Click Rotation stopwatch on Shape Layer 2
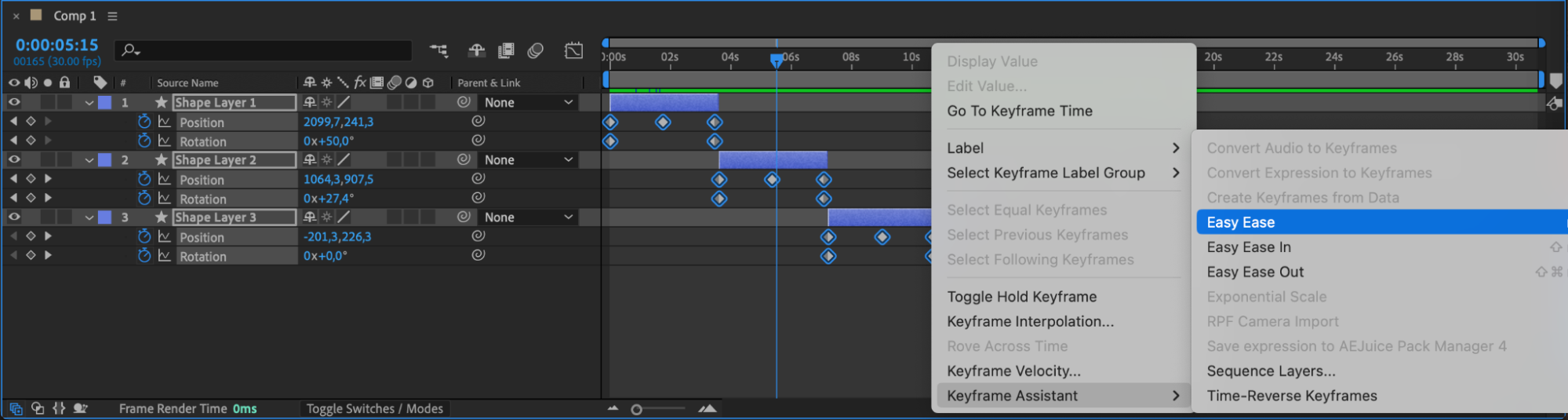Screen dimensions: 1568x420 144,199
